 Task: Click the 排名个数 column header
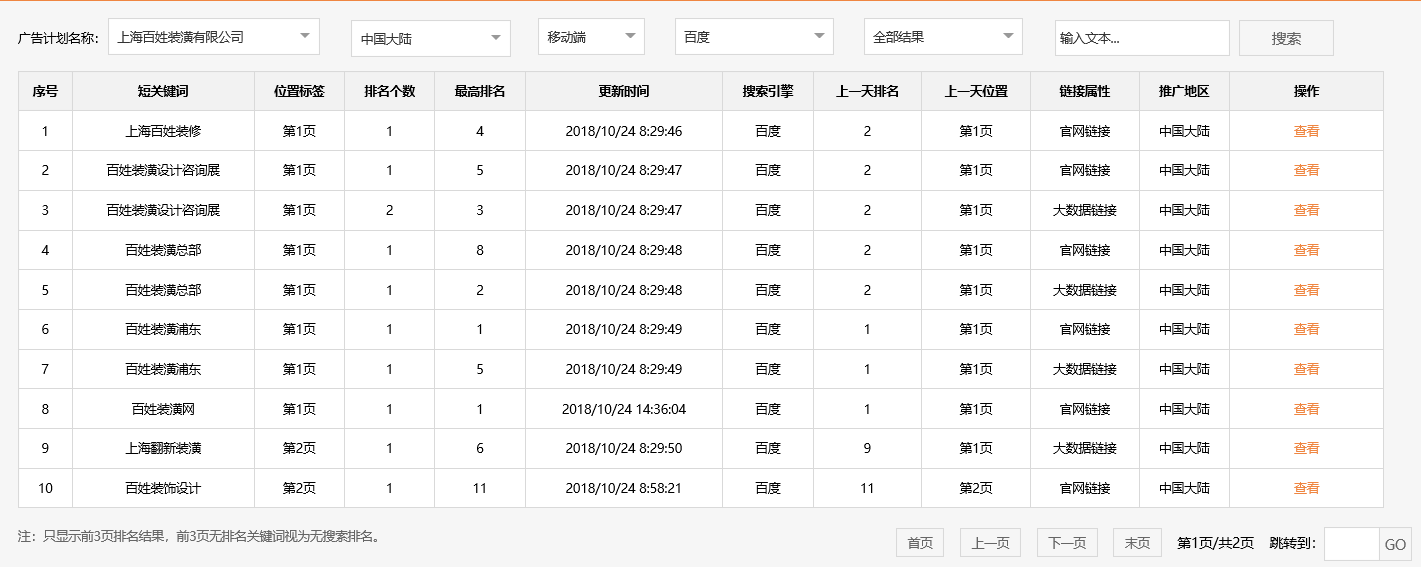click(389, 91)
